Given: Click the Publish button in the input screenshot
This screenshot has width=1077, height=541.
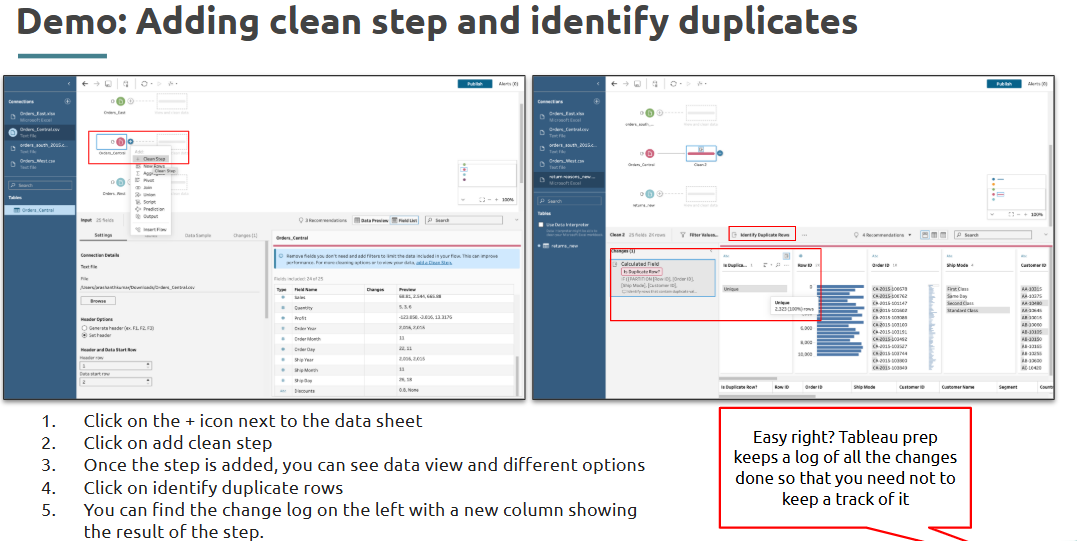Looking at the screenshot, I should tap(475, 84).
